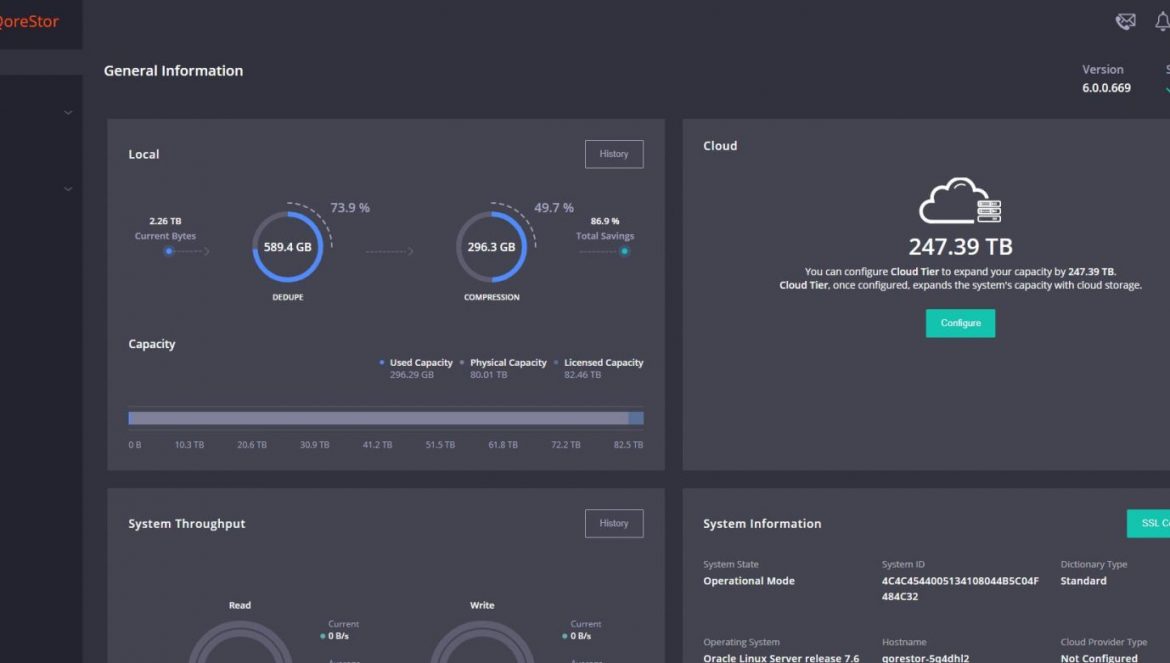The image size is (1170, 663).
Task: Click the System Information panel title
Action: [x=762, y=524]
